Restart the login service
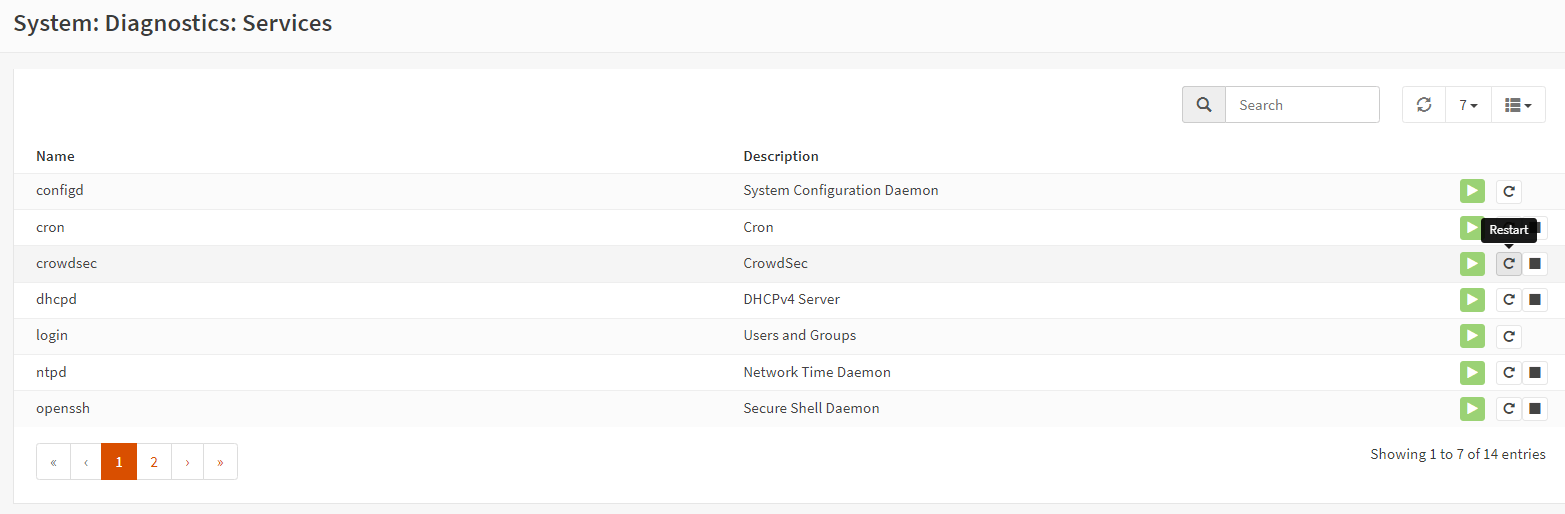Screen dimensions: 1565x514 [1508, 336]
